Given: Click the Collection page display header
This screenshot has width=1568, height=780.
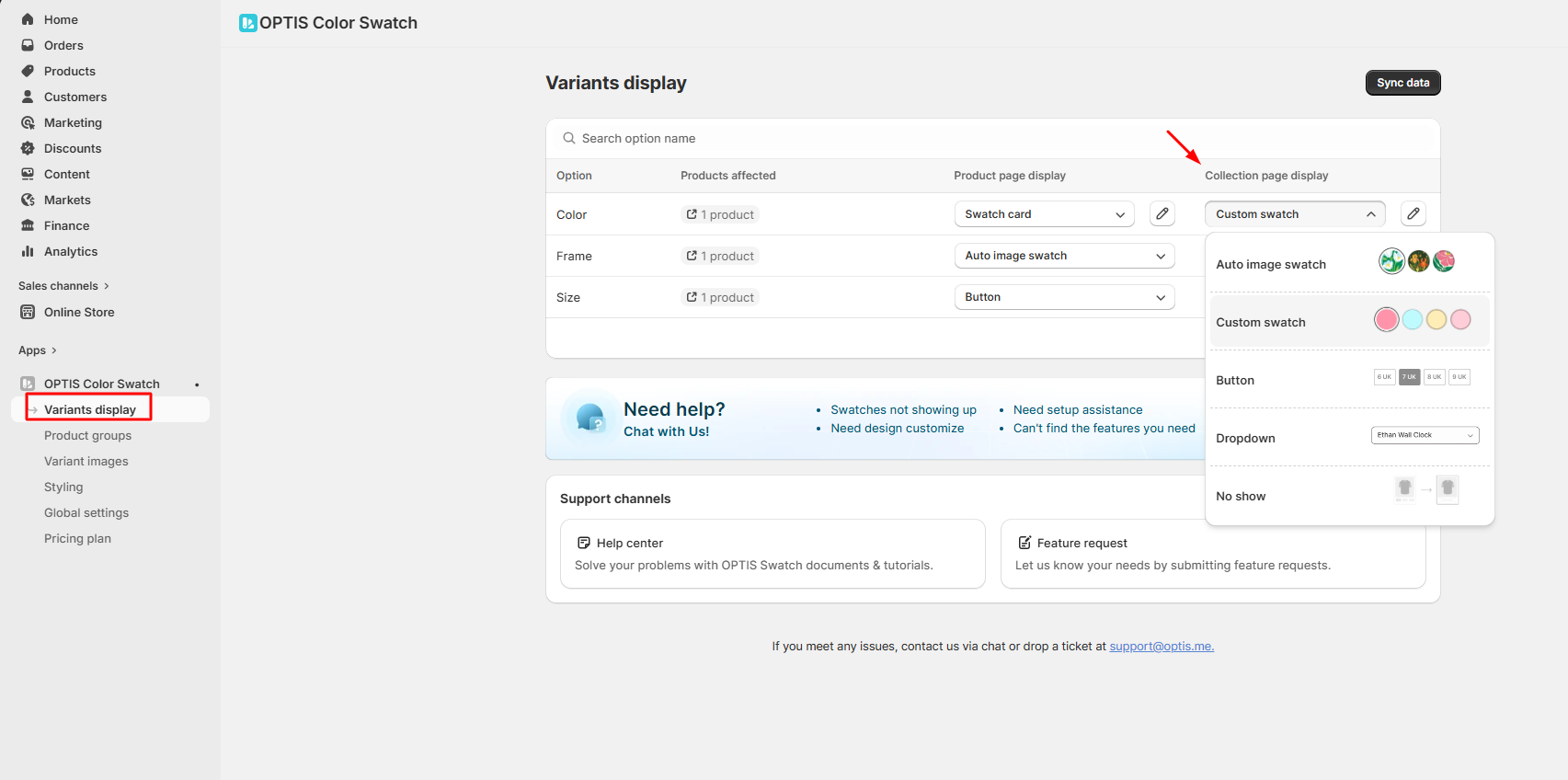Looking at the screenshot, I should click(1266, 176).
